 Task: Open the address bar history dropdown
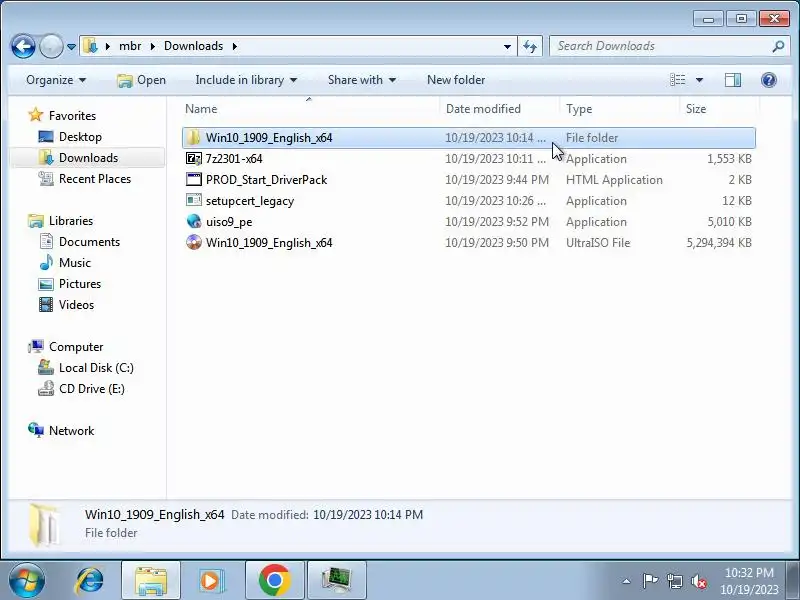point(507,46)
